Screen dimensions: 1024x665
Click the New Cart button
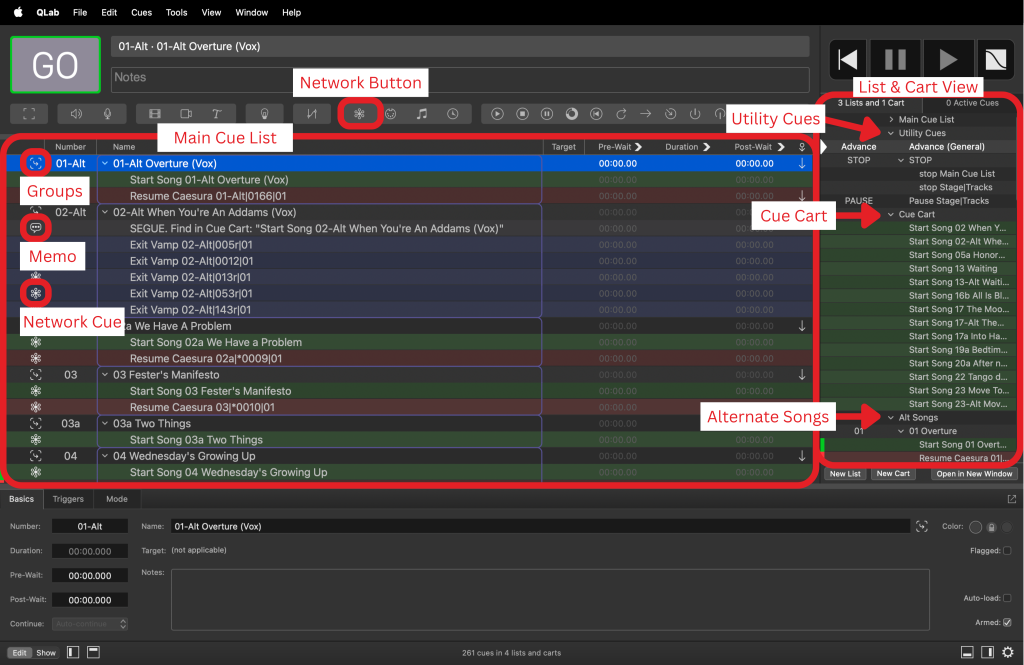point(893,474)
